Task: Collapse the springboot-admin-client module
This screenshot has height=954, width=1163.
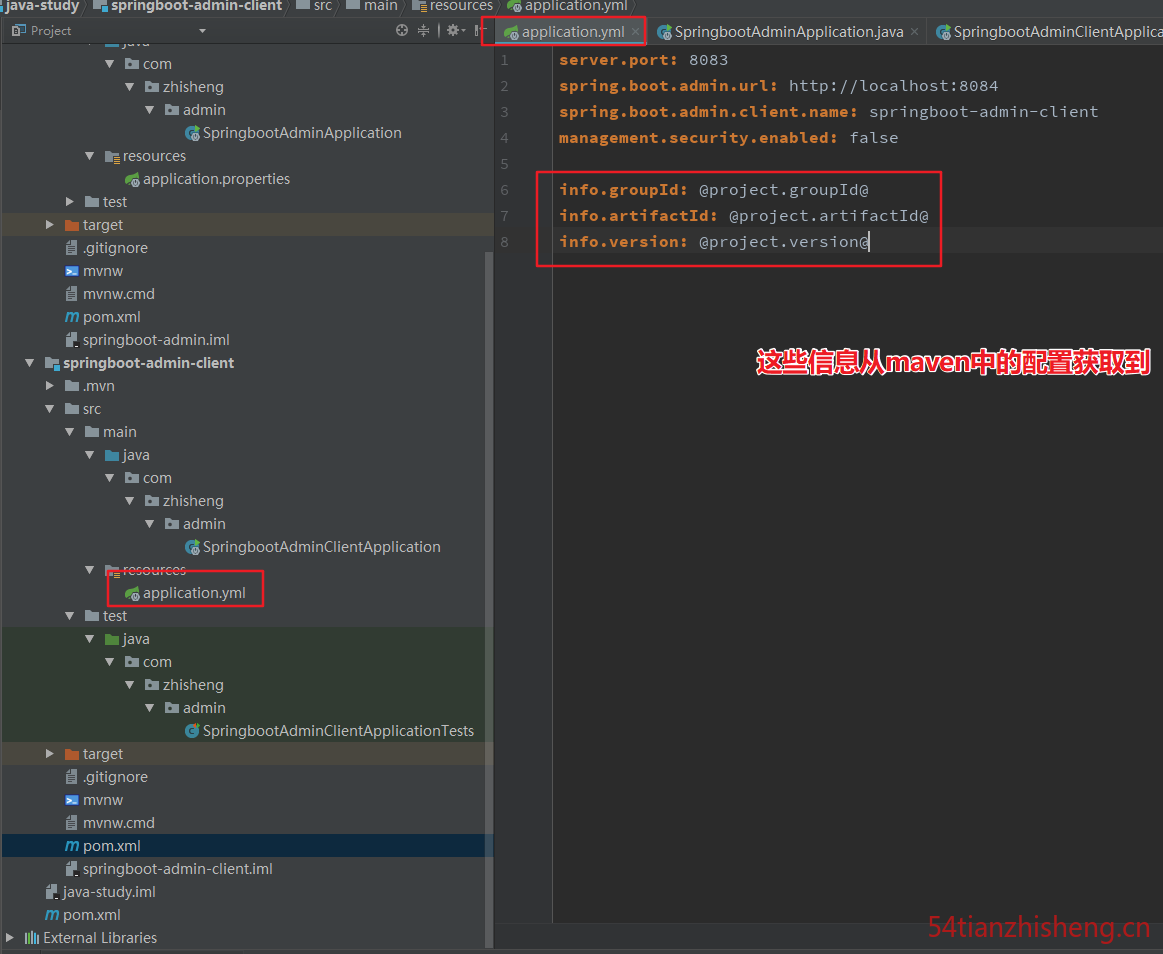Action: point(30,363)
